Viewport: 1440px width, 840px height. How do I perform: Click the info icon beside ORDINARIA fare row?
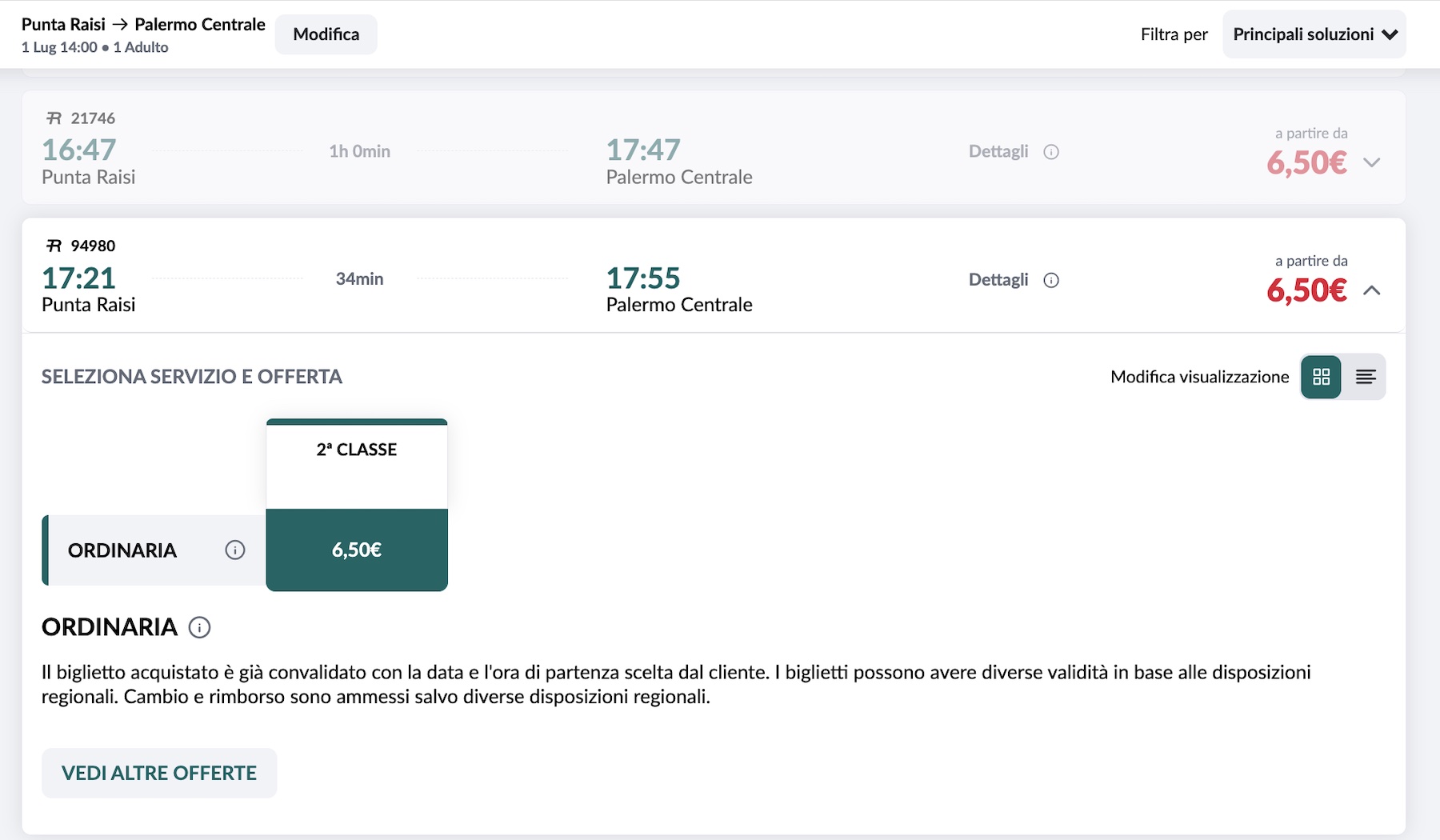click(234, 550)
